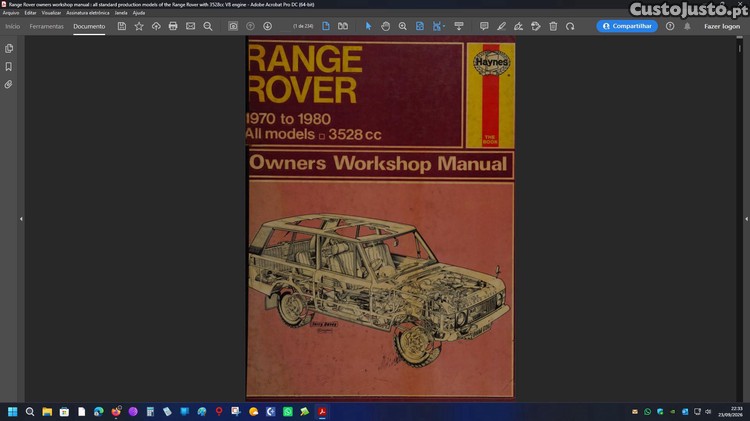Rotate the view with the rotate icon
The height and width of the screenshot is (421, 750).
[570, 26]
